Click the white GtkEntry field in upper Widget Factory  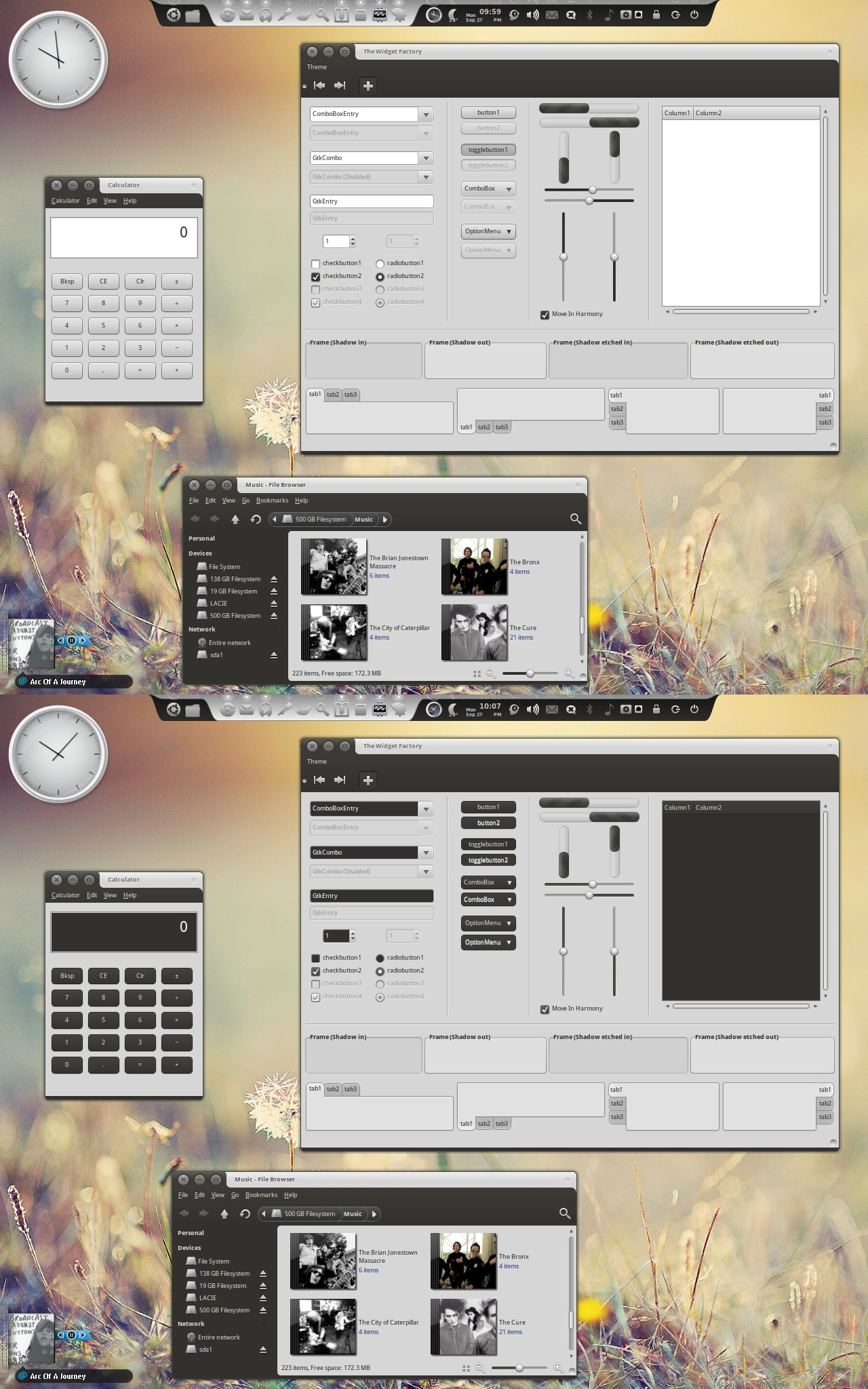[x=372, y=201]
